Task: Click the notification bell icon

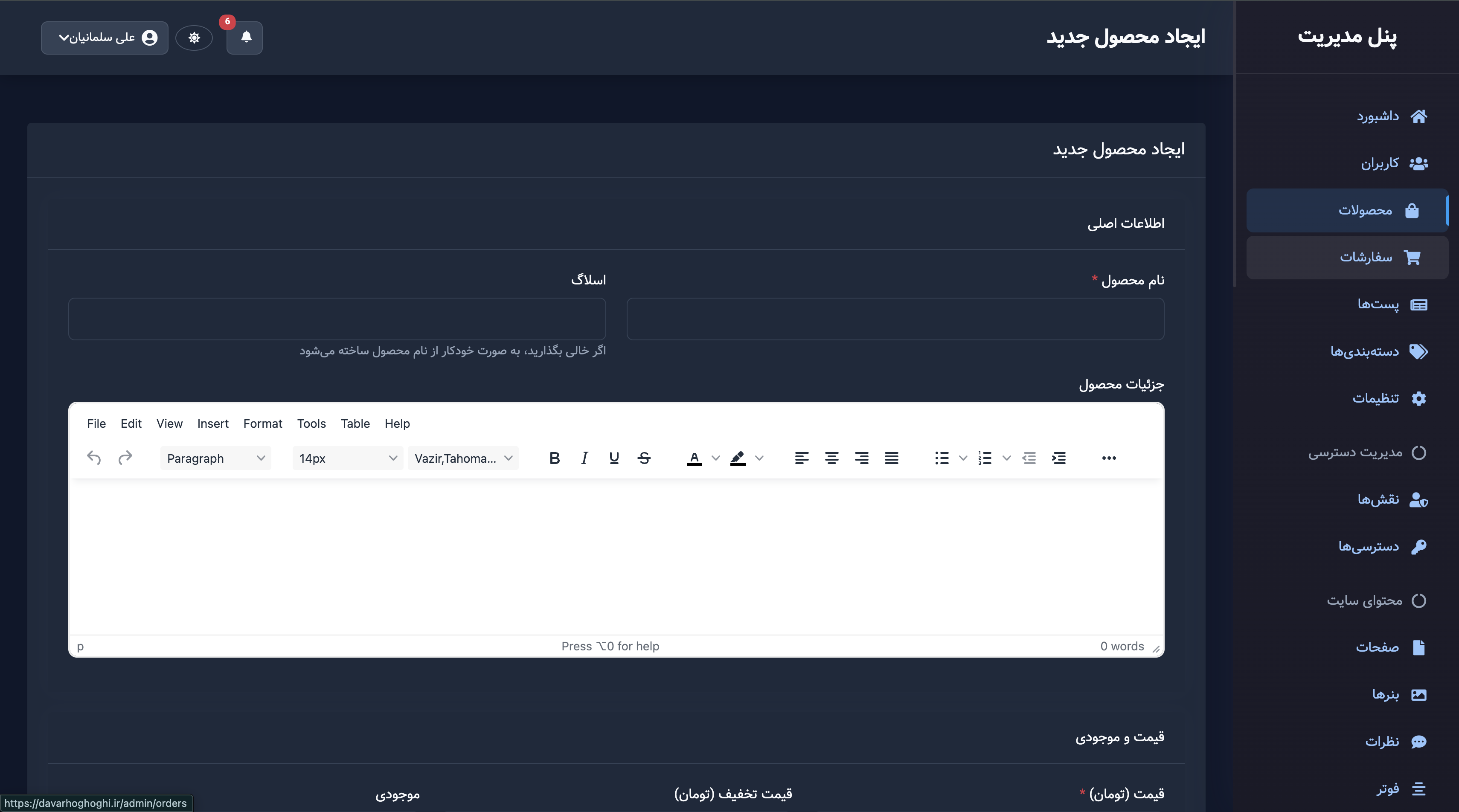Action: (x=245, y=38)
